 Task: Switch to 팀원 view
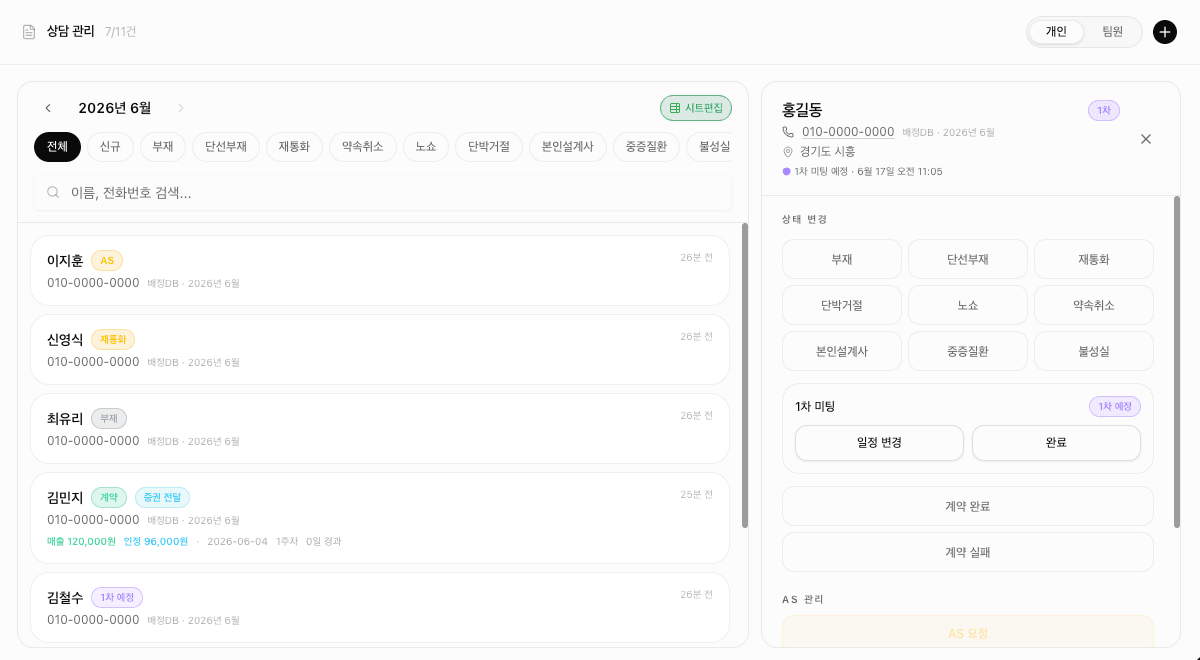coord(1113,32)
